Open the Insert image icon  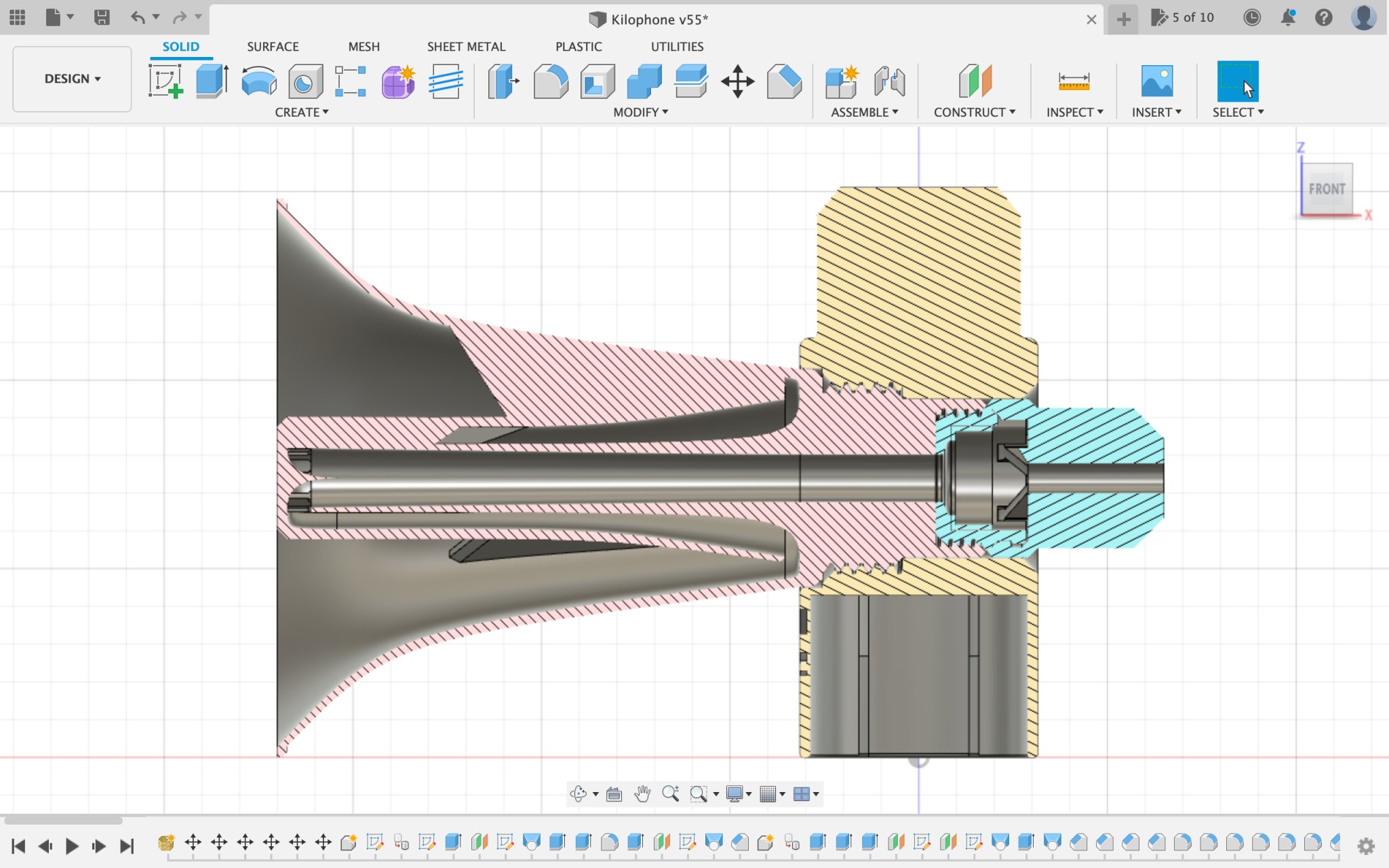[1156, 81]
